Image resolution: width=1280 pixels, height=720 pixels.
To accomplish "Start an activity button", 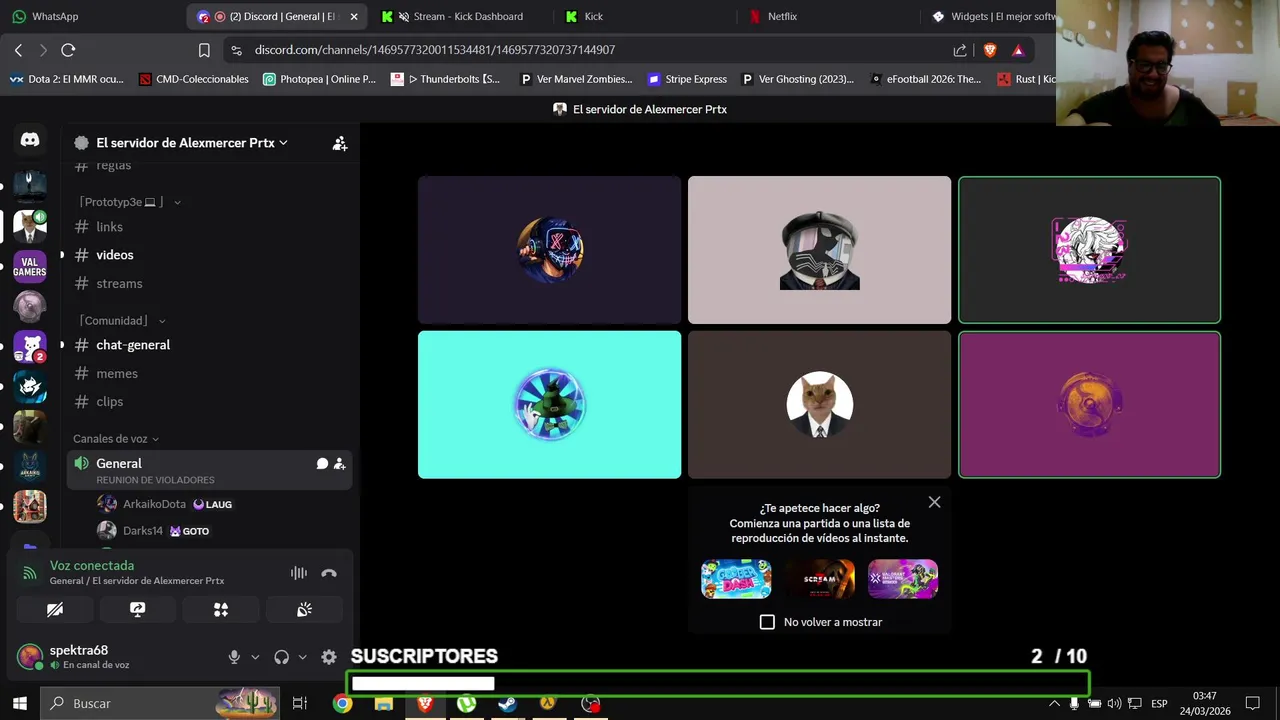I will 221,609.
